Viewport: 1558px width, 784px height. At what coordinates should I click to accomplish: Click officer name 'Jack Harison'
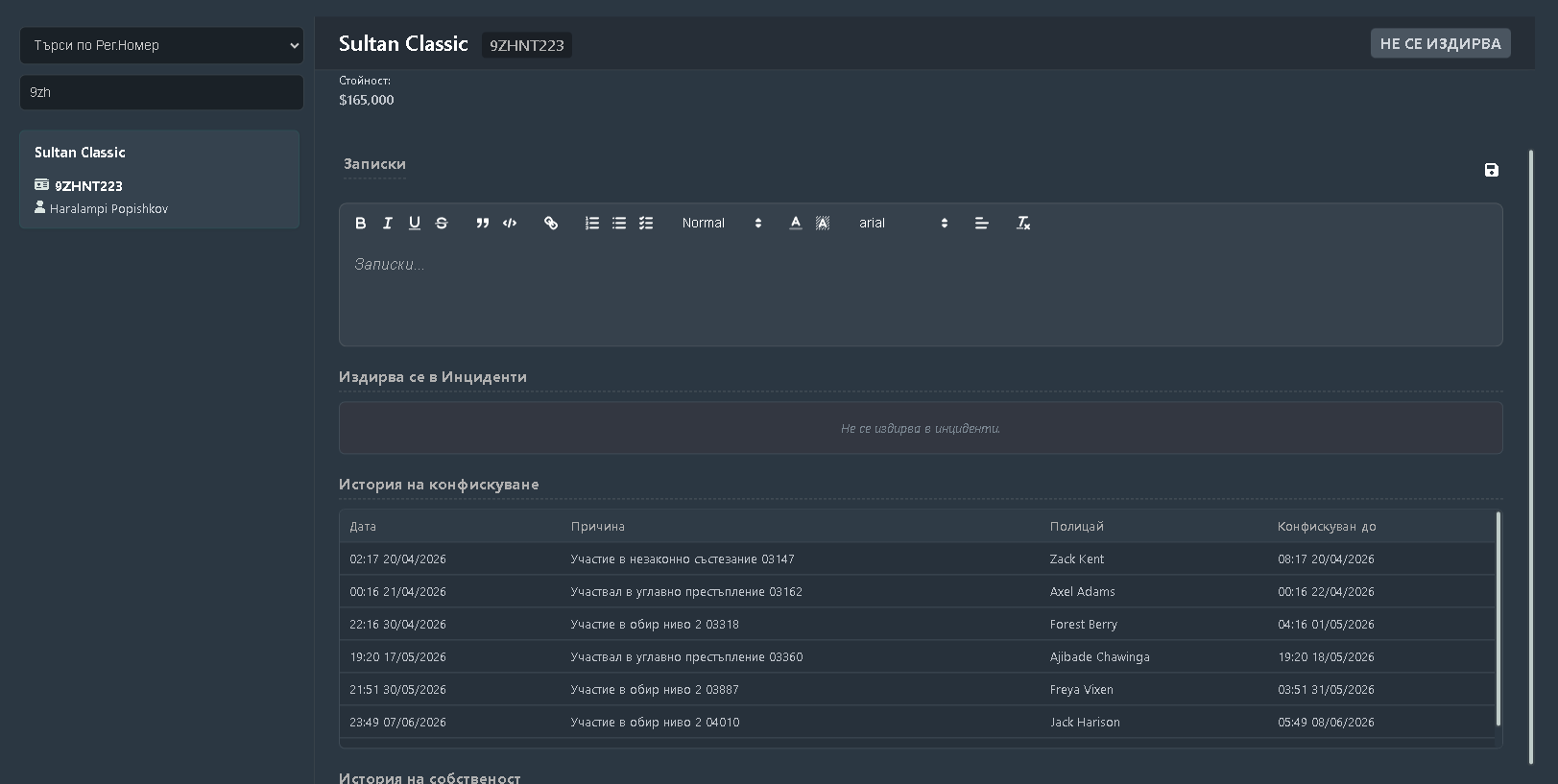(1085, 723)
